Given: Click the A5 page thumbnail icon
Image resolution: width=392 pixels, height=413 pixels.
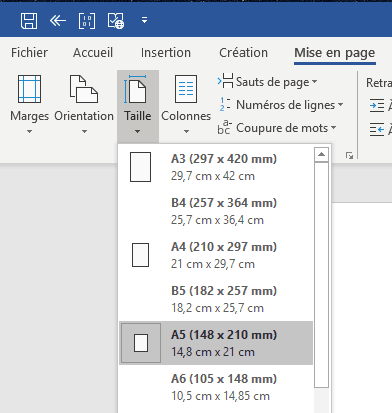Looking at the screenshot, I should (x=141, y=343).
